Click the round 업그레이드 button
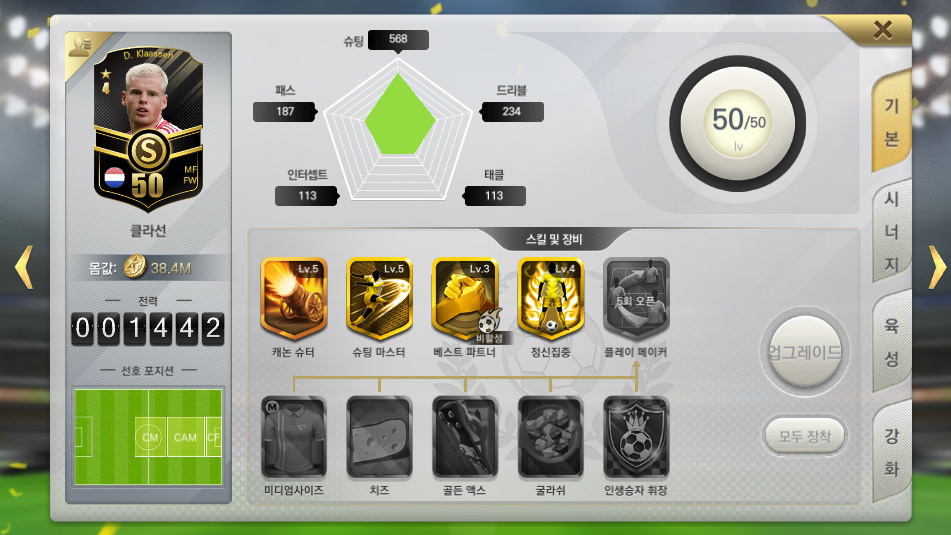This screenshot has height=535, width=951. (805, 352)
